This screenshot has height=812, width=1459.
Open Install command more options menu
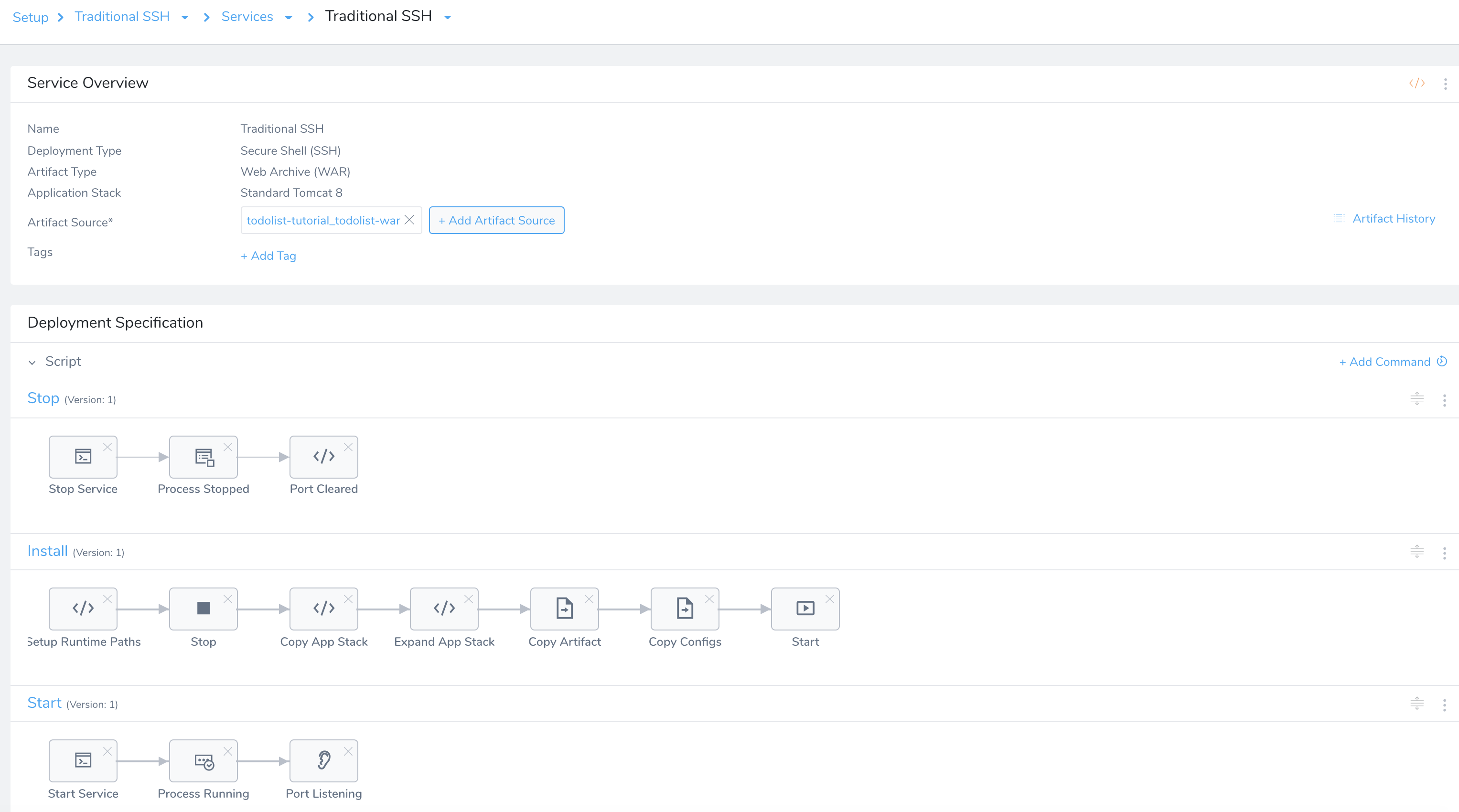1444,553
